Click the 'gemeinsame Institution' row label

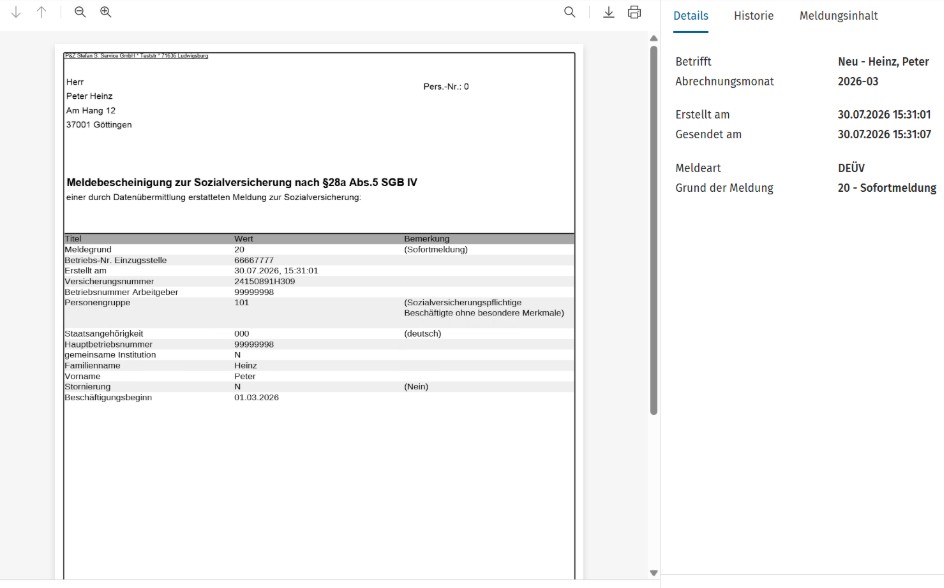[110, 354]
